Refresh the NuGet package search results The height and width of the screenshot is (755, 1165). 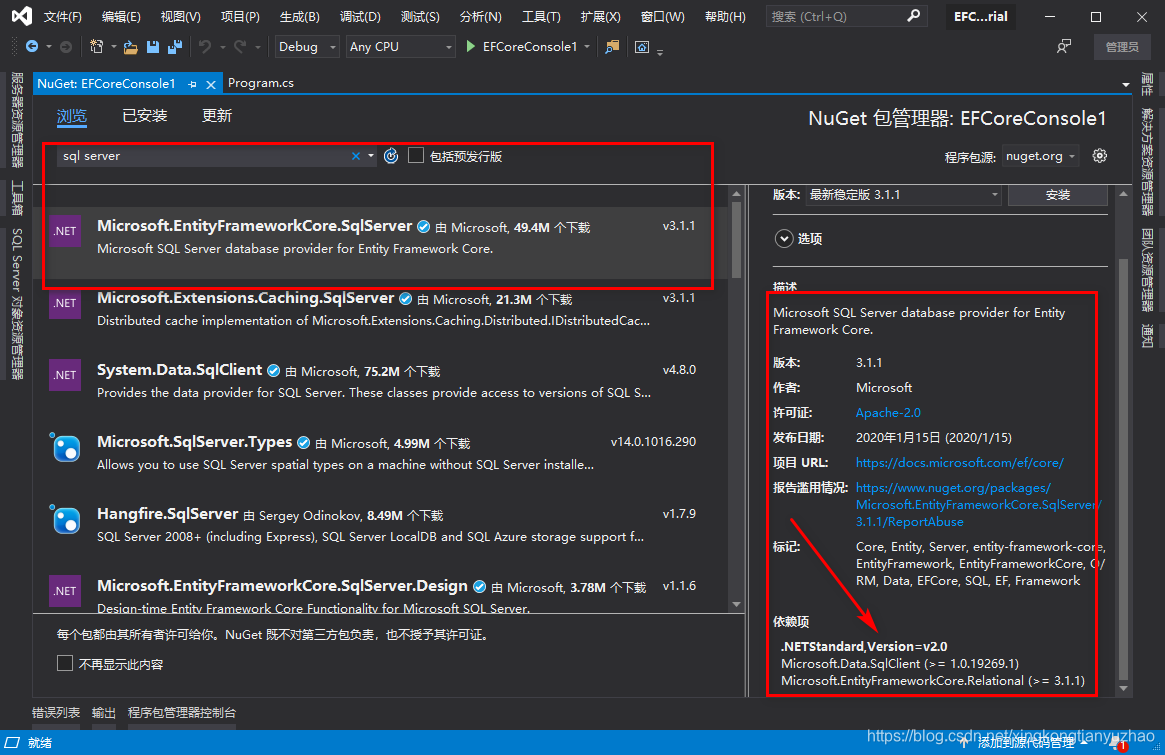point(391,156)
